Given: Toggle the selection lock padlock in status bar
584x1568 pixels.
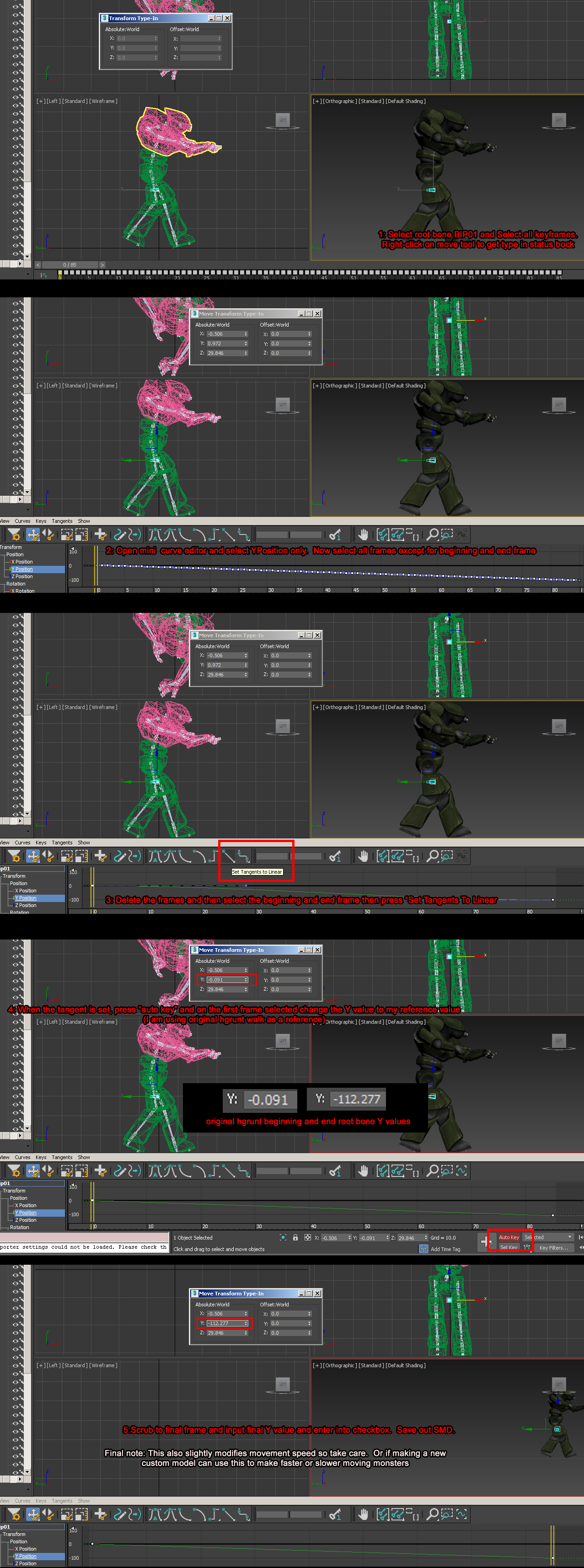Looking at the screenshot, I should (295, 1237).
